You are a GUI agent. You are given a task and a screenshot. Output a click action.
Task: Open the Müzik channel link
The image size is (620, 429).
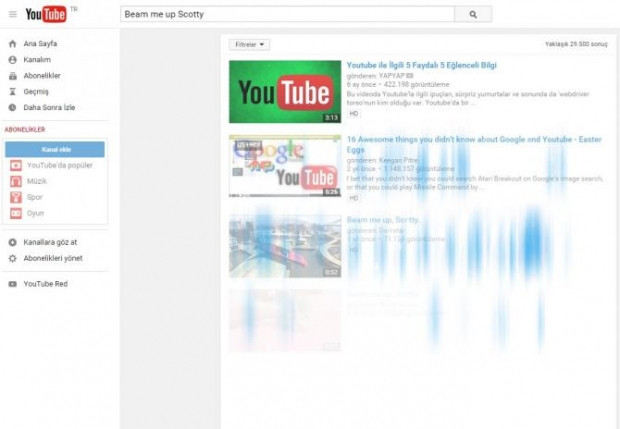click(x=37, y=181)
